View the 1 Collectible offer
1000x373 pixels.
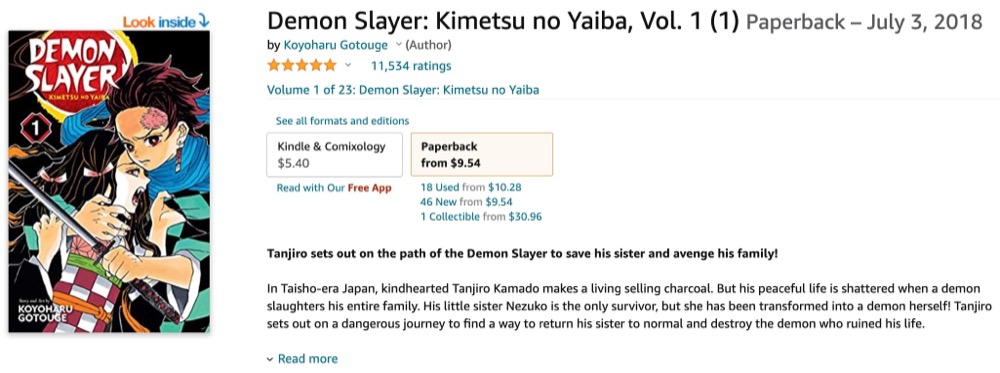[x=450, y=217]
